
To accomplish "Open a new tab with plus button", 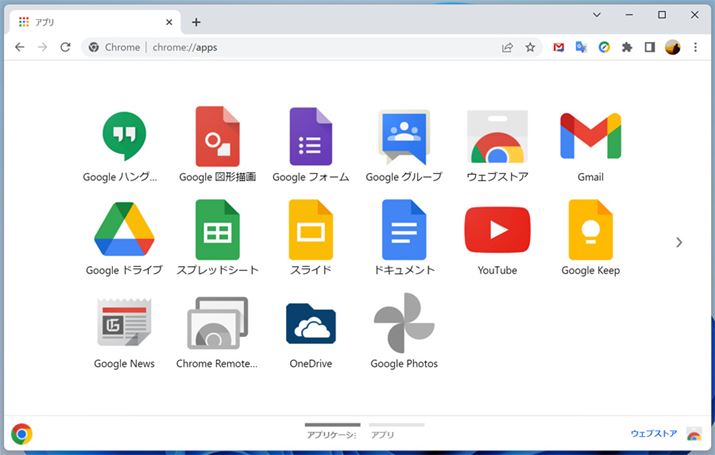I will [196, 22].
